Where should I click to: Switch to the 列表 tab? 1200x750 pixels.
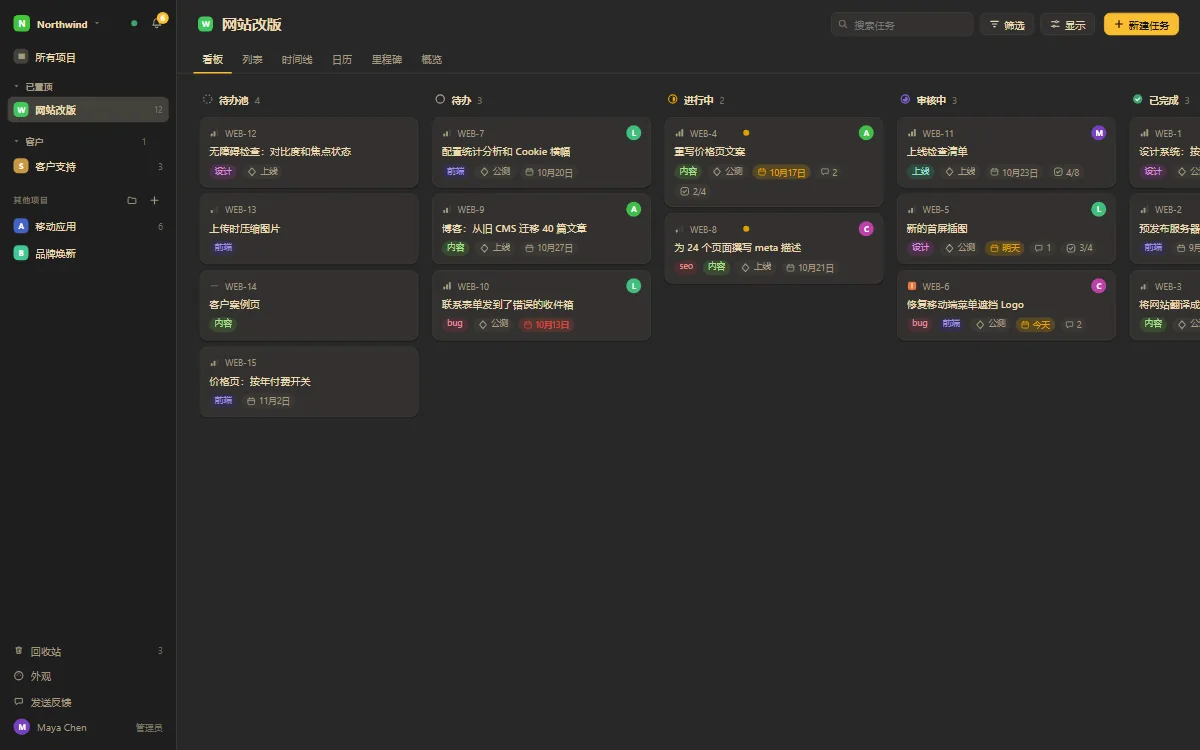pos(252,60)
